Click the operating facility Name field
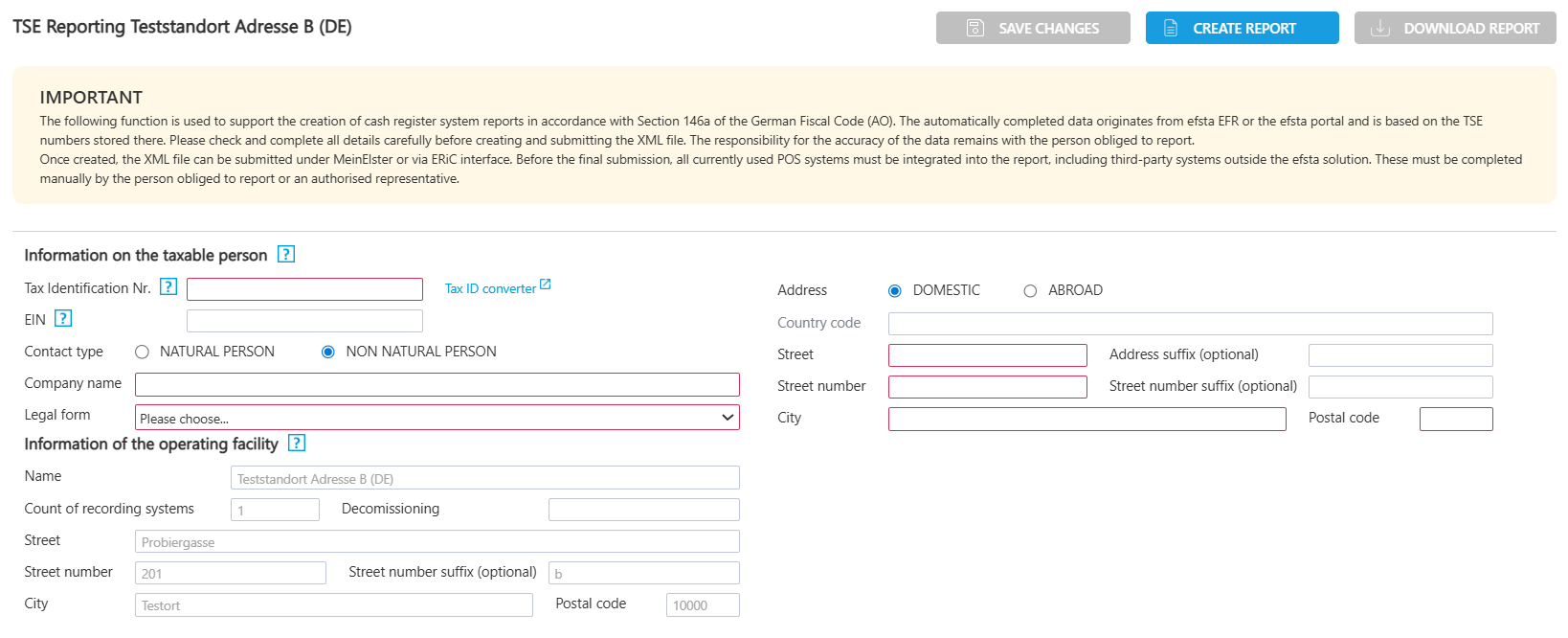The width and height of the screenshot is (1568, 638). pyautogui.click(x=485, y=478)
